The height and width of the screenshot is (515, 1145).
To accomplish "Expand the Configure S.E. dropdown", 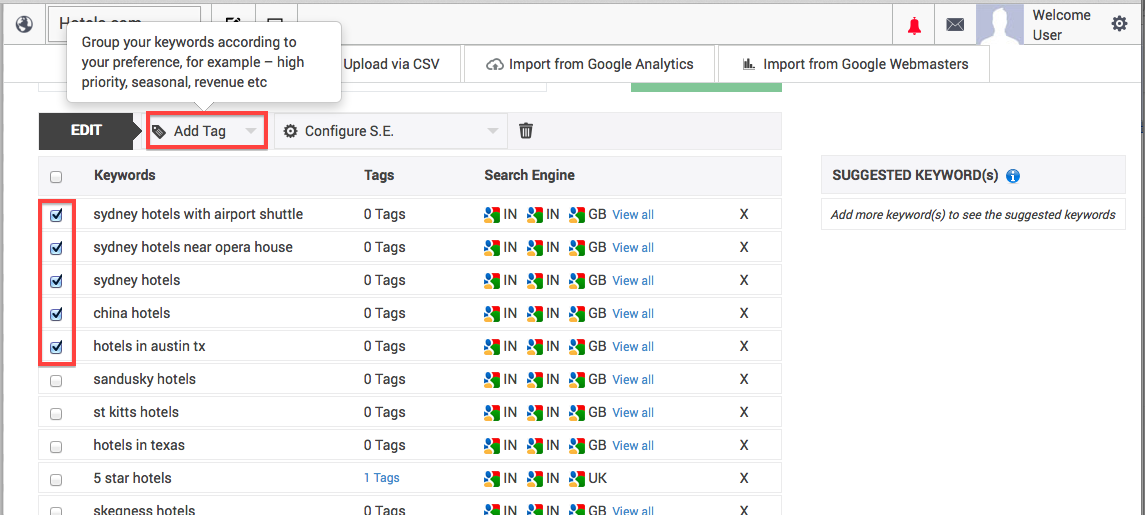I will (x=390, y=131).
